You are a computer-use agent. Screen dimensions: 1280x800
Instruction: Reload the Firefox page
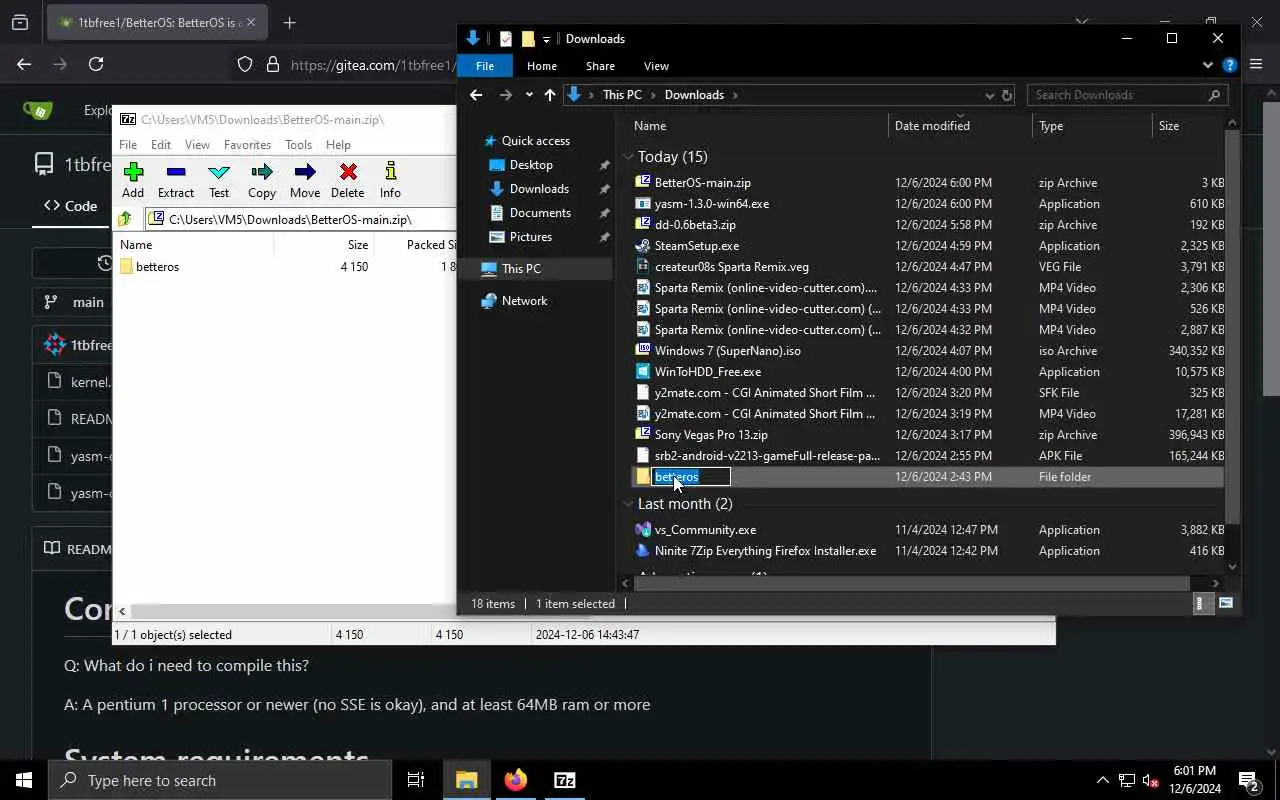point(96,64)
